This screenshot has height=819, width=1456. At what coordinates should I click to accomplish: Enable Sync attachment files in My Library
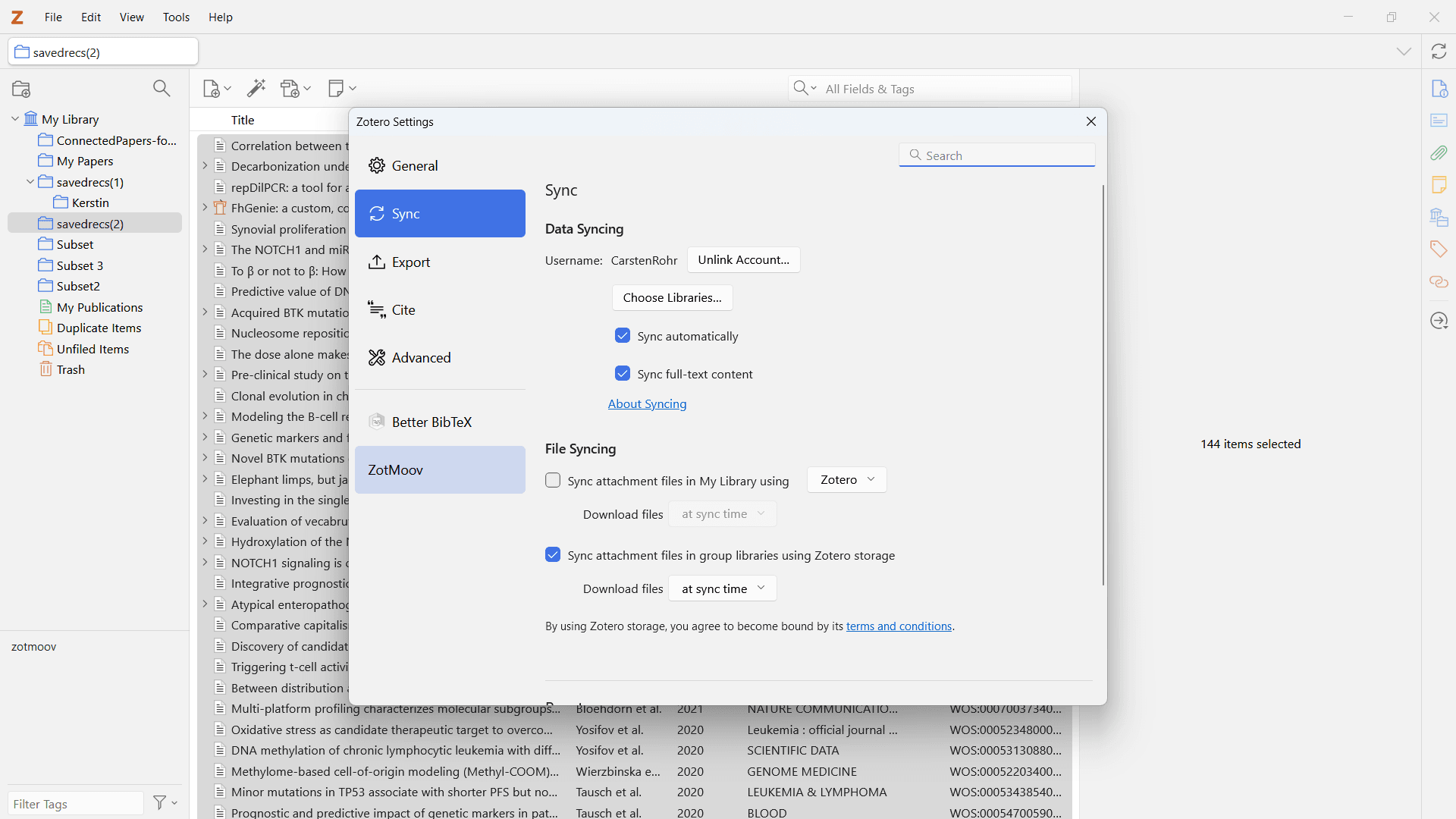point(553,481)
